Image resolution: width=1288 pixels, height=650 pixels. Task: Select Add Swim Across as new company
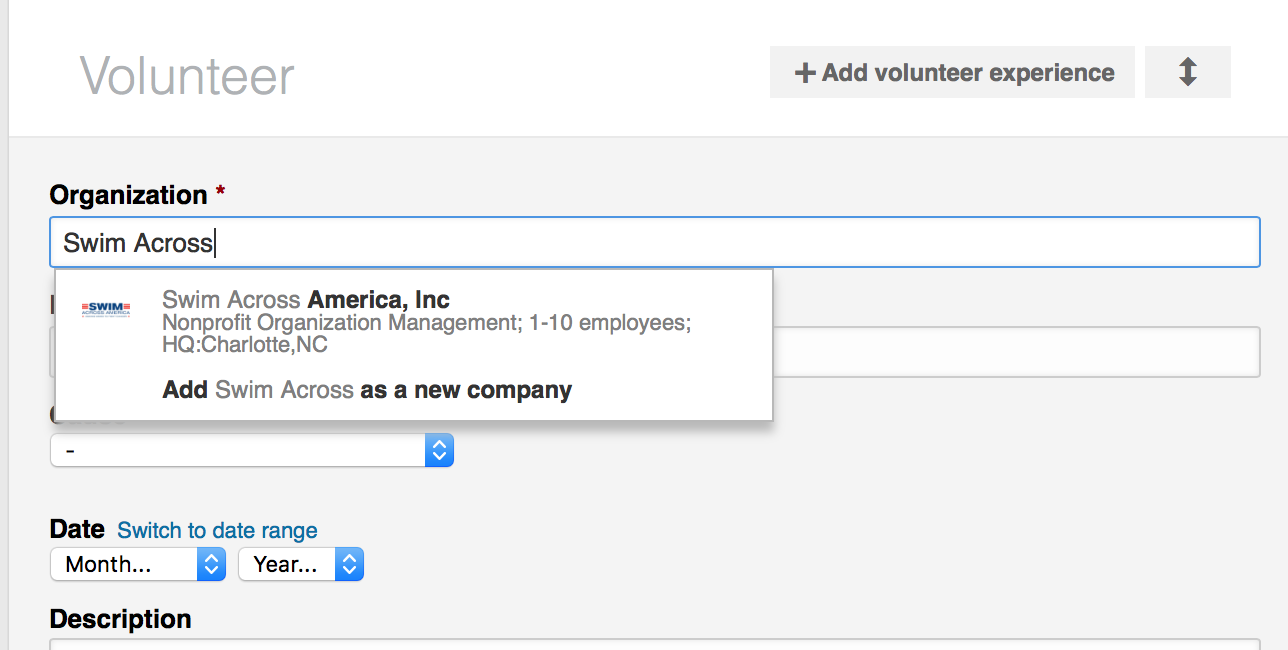pyautogui.click(x=367, y=390)
